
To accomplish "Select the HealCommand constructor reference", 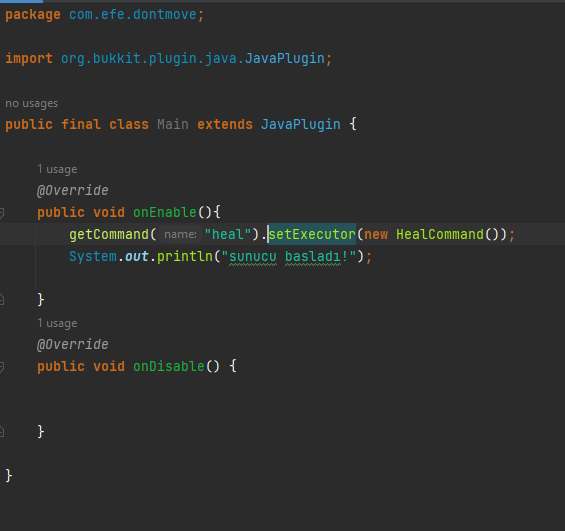I will click(440, 235).
